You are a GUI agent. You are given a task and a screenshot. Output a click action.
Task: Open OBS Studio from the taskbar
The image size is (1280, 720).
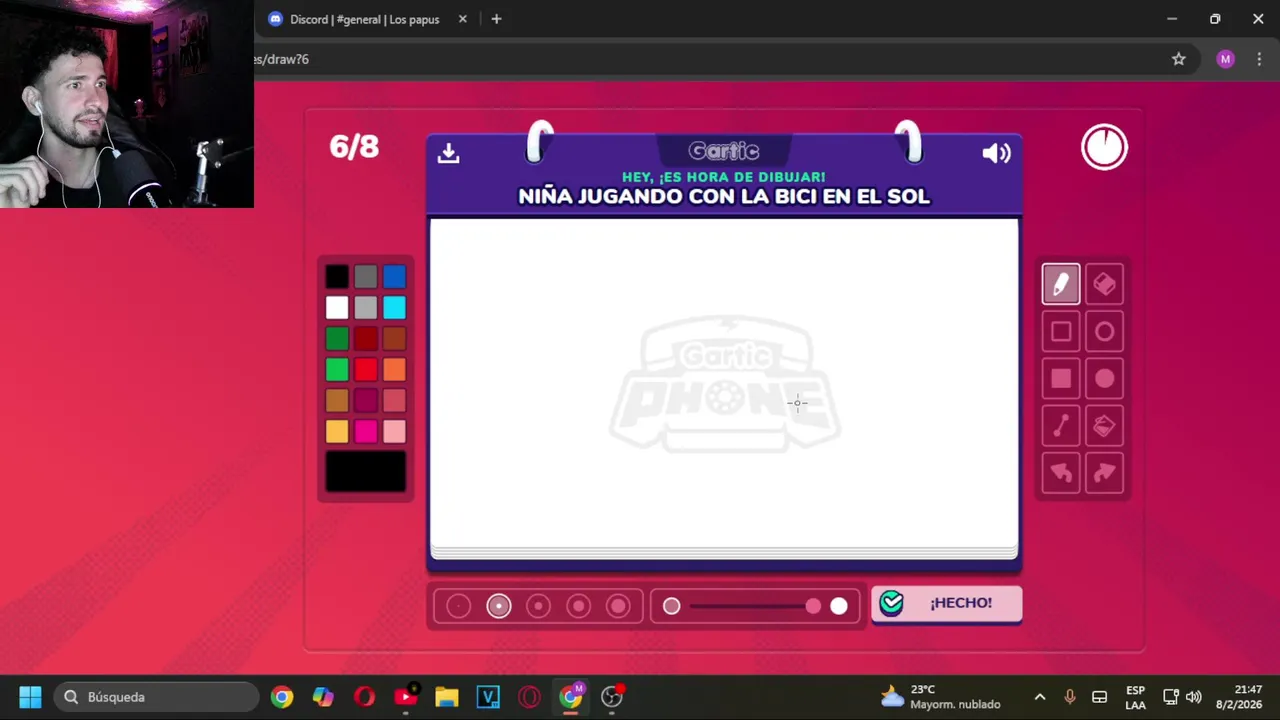click(612, 697)
